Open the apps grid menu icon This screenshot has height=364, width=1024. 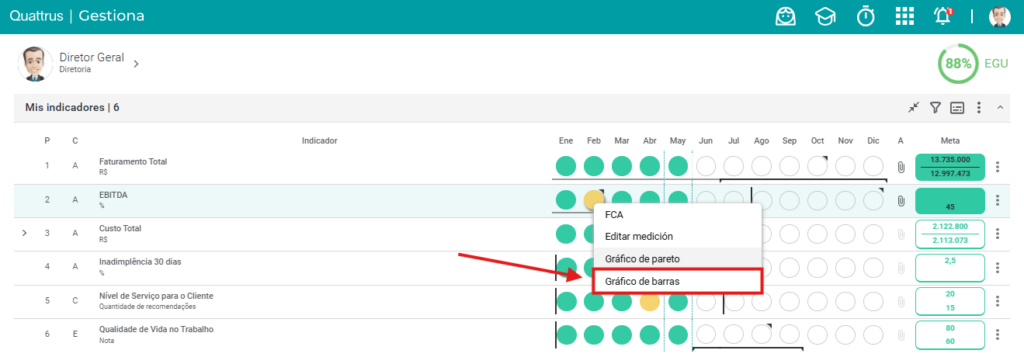(904, 16)
